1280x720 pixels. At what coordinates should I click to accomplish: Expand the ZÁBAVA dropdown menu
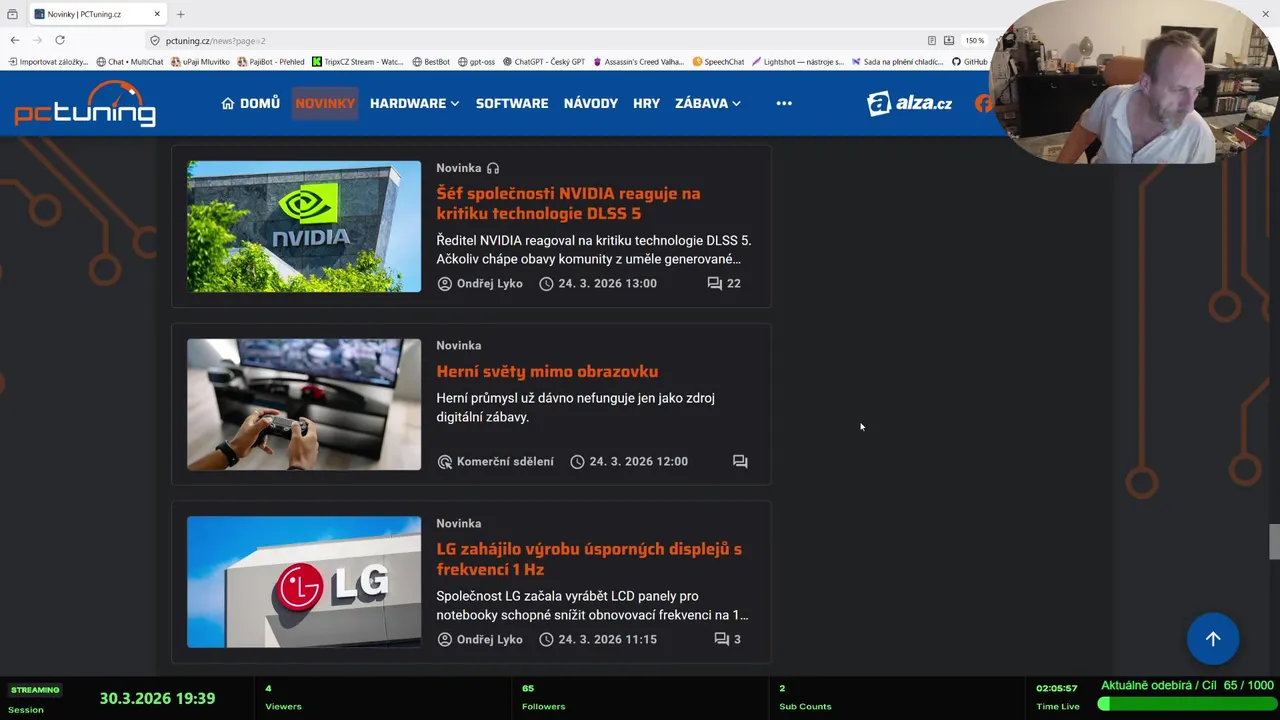[708, 103]
